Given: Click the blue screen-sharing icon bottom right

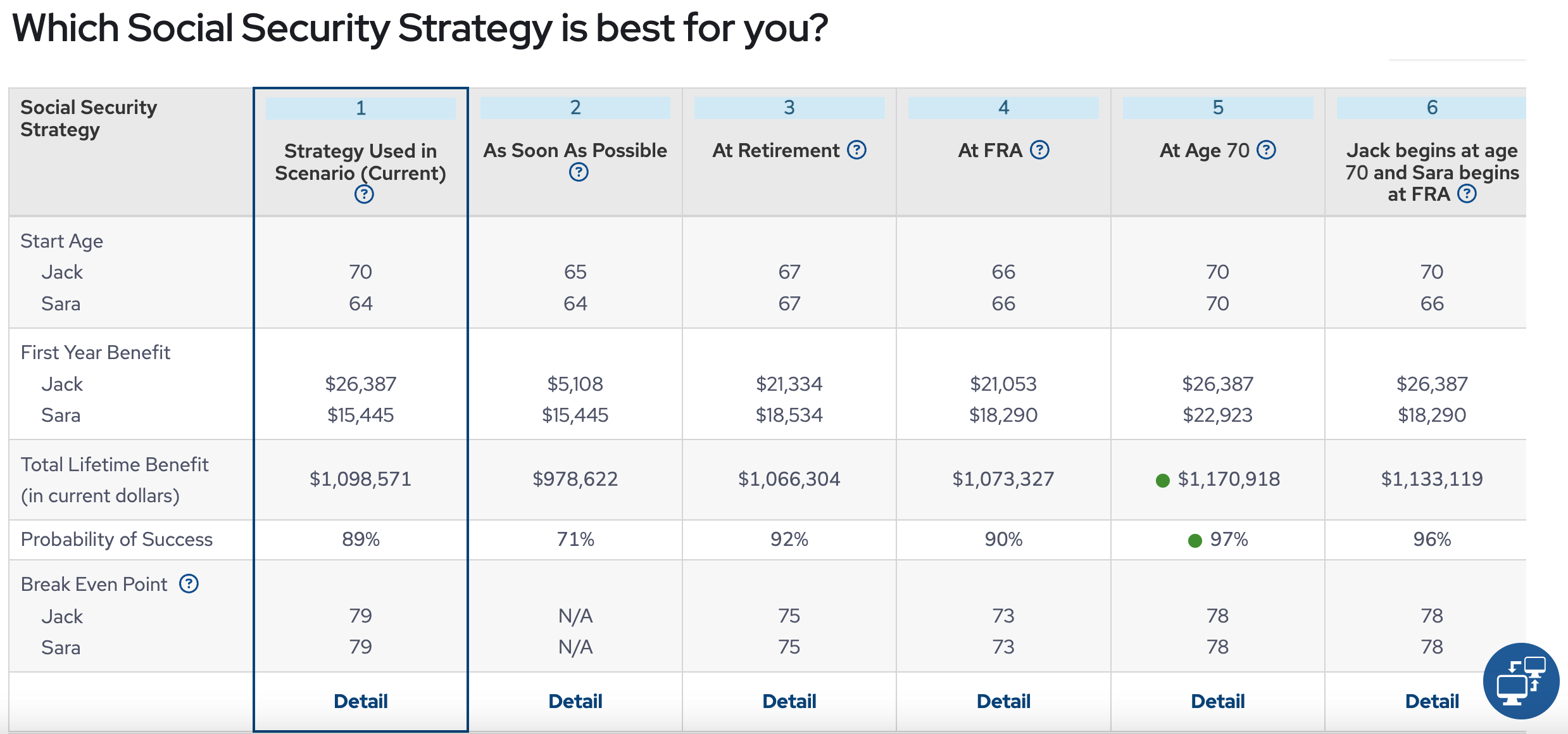Looking at the screenshot, I should [1522, 681].
